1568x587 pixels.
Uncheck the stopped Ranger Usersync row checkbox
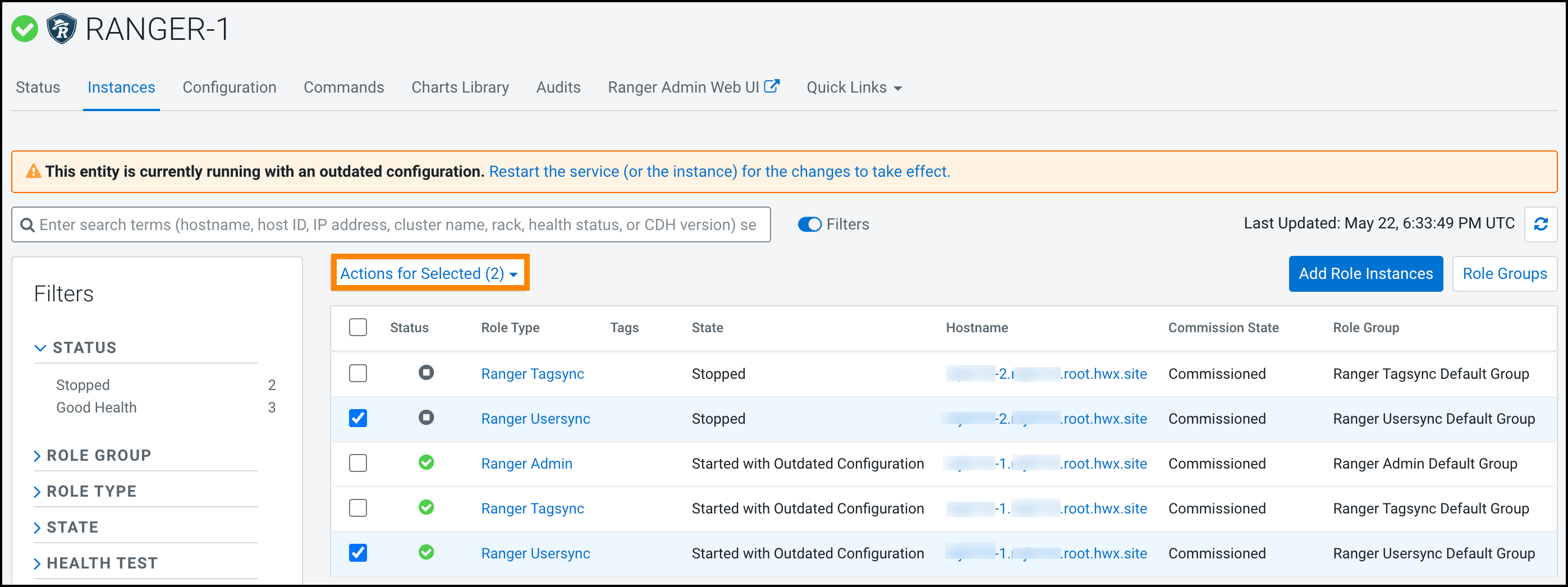coord(358,418)
